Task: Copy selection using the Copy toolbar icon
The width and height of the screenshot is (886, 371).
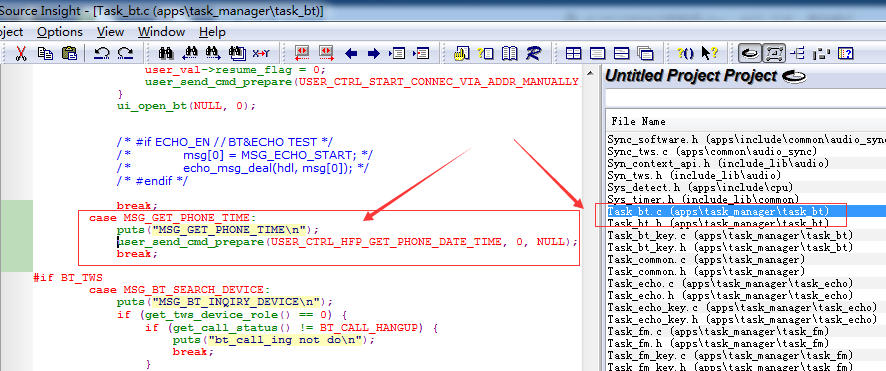Action: 45,54
